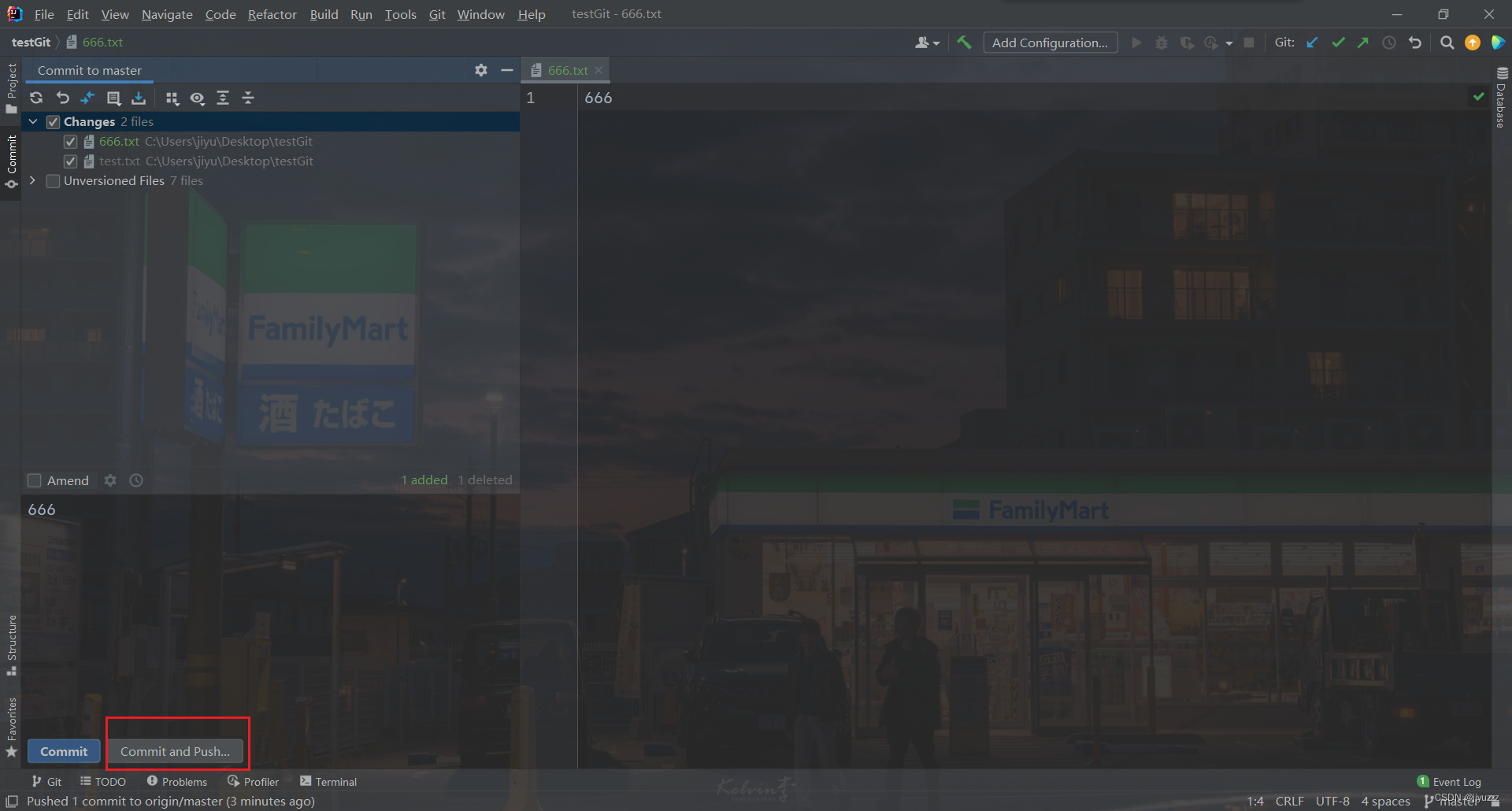Click Show Diff icon in commit toolbar
Screen dimensions: 1512x811
(87, 98)
